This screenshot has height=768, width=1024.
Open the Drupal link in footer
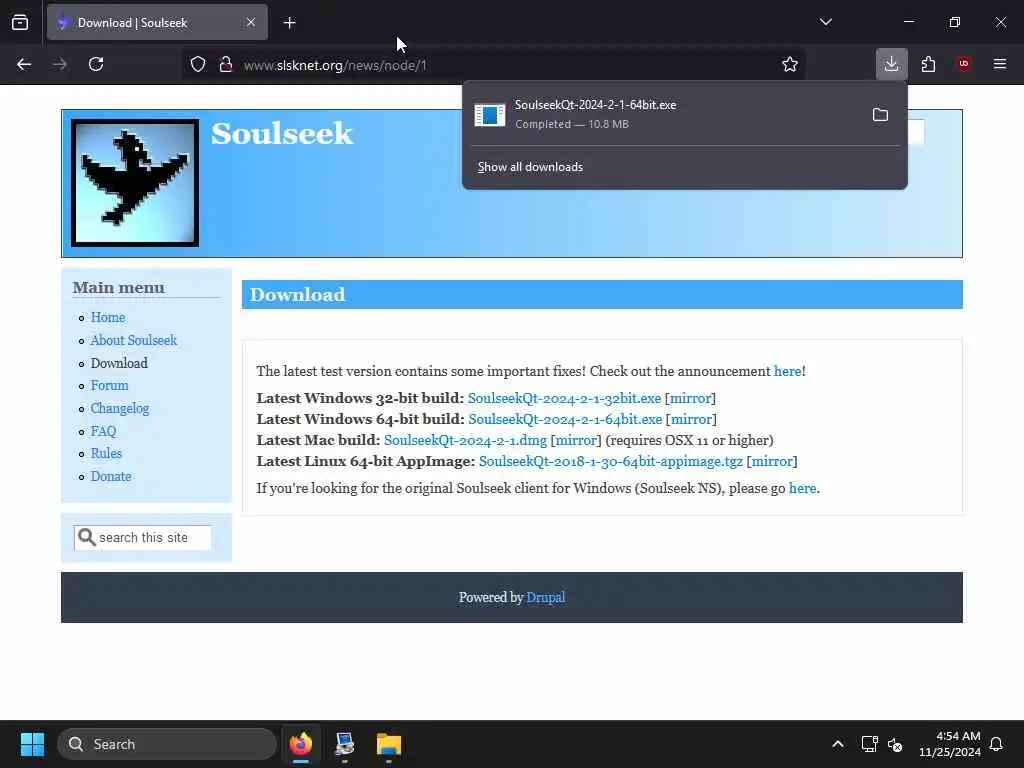click(x=545, y=598)
